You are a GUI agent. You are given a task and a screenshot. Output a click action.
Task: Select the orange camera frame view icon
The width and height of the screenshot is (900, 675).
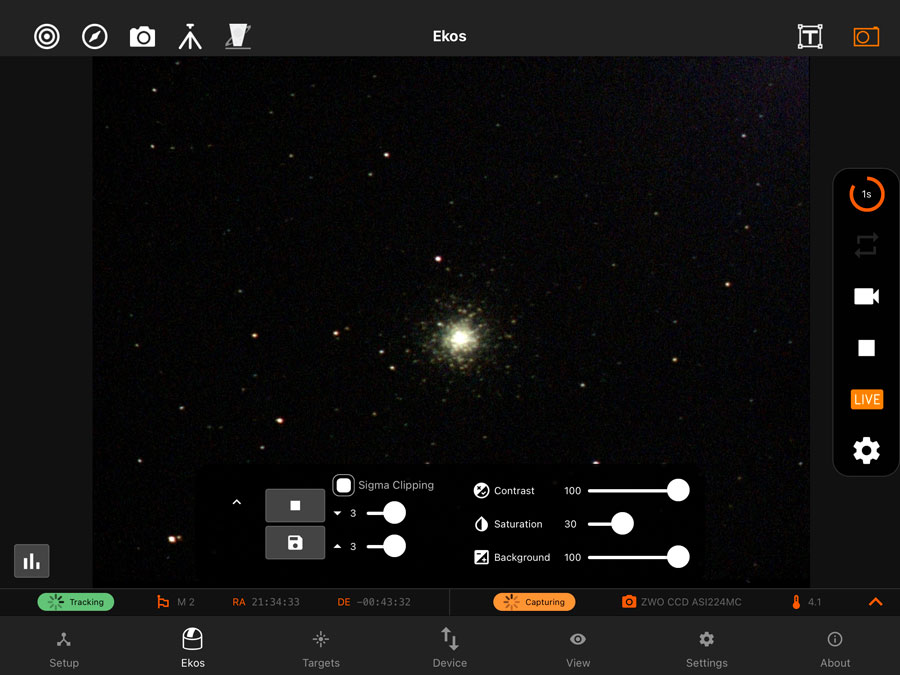point(866,37)
